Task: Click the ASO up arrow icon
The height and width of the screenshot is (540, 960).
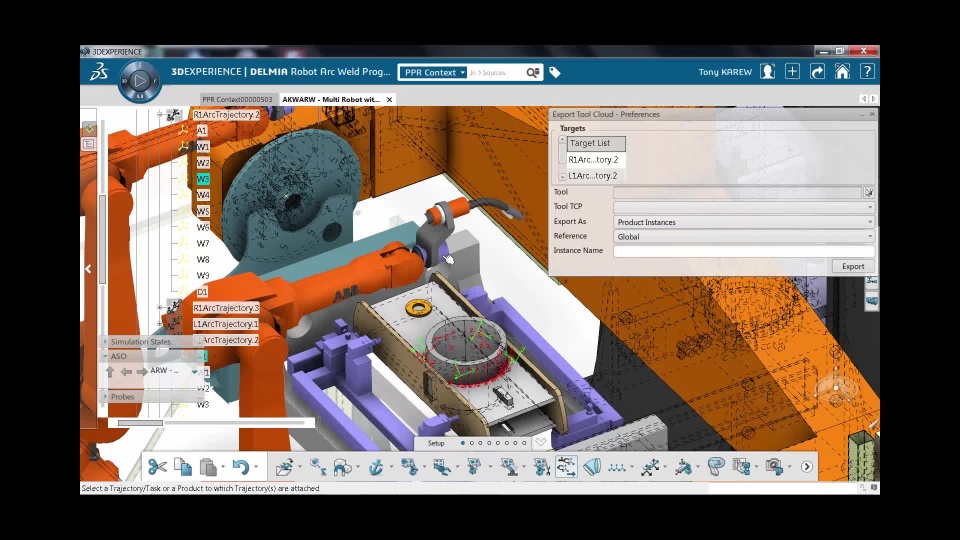Action: click(110, 372)
